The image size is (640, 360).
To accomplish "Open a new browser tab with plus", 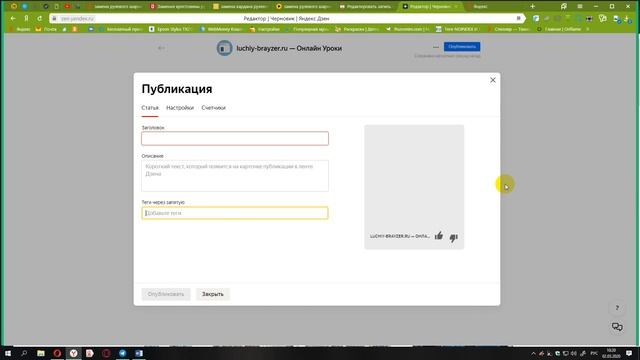I will (532, 6).
